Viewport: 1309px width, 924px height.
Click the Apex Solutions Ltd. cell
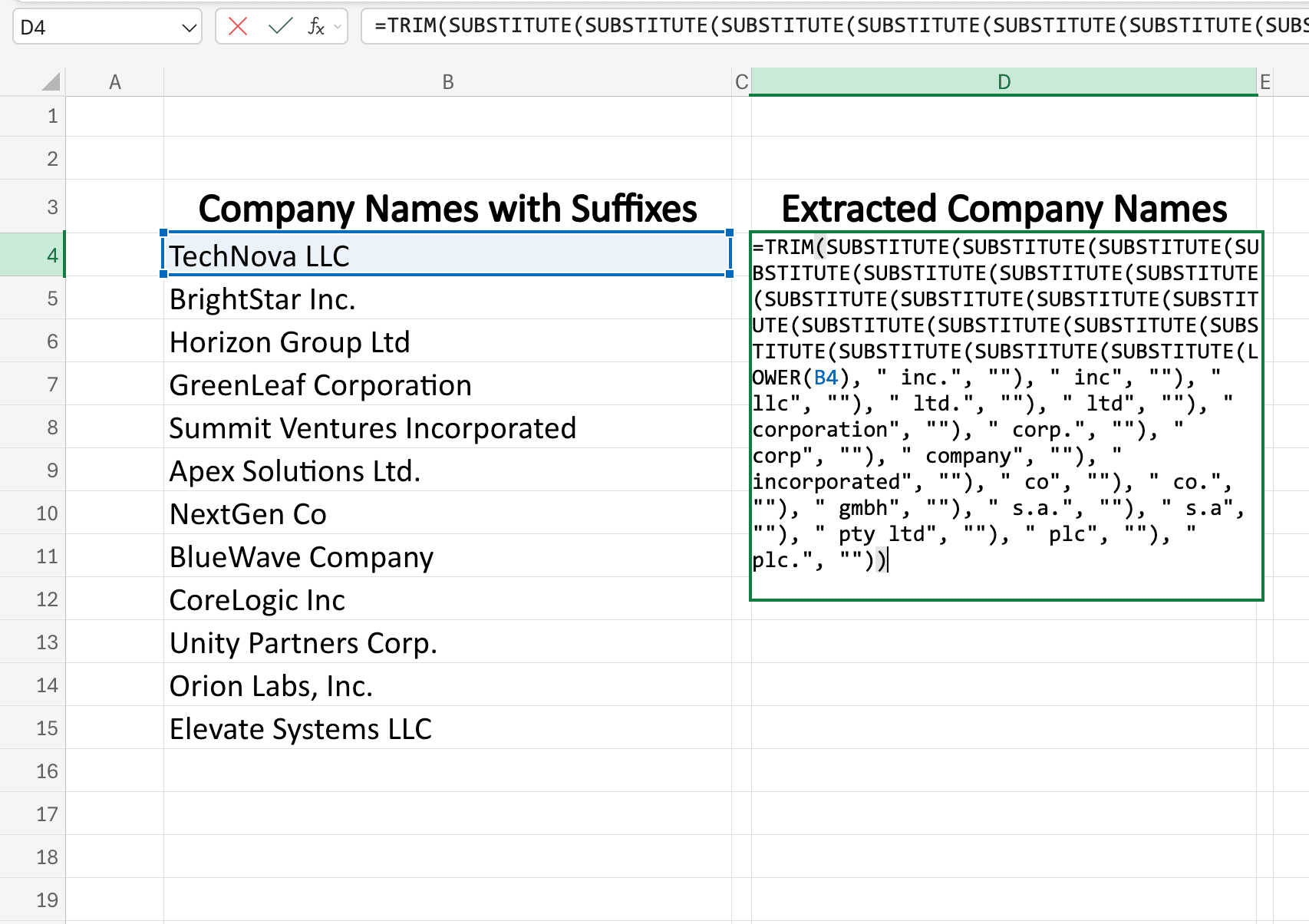447,470
